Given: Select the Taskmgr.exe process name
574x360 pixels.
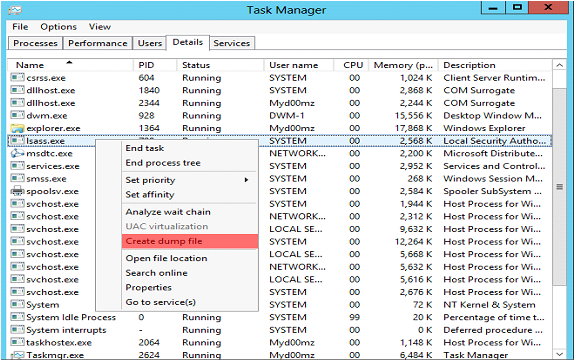Looking at the screenshot, I should pyautogui.click(x=55, y=355).
